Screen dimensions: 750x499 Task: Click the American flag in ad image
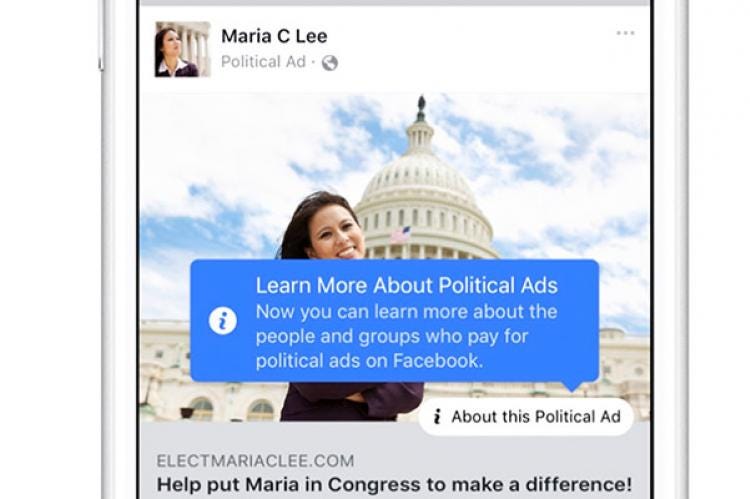(x=401, y=234)
